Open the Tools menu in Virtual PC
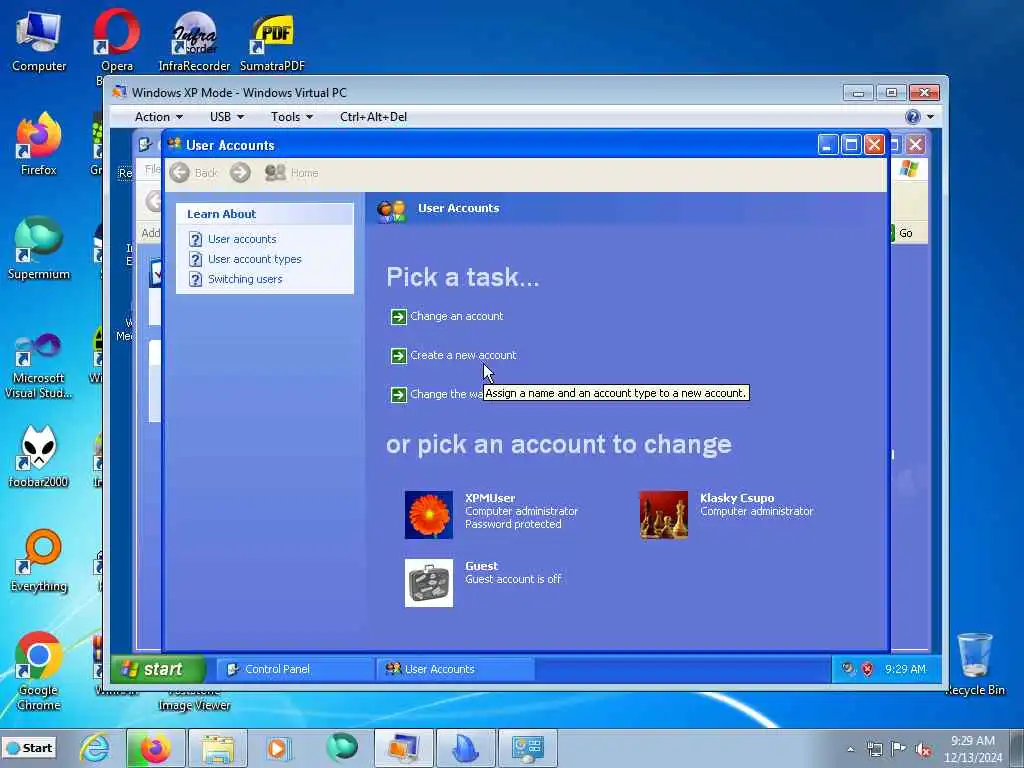Screen dimensions: 1024x768 292,117
